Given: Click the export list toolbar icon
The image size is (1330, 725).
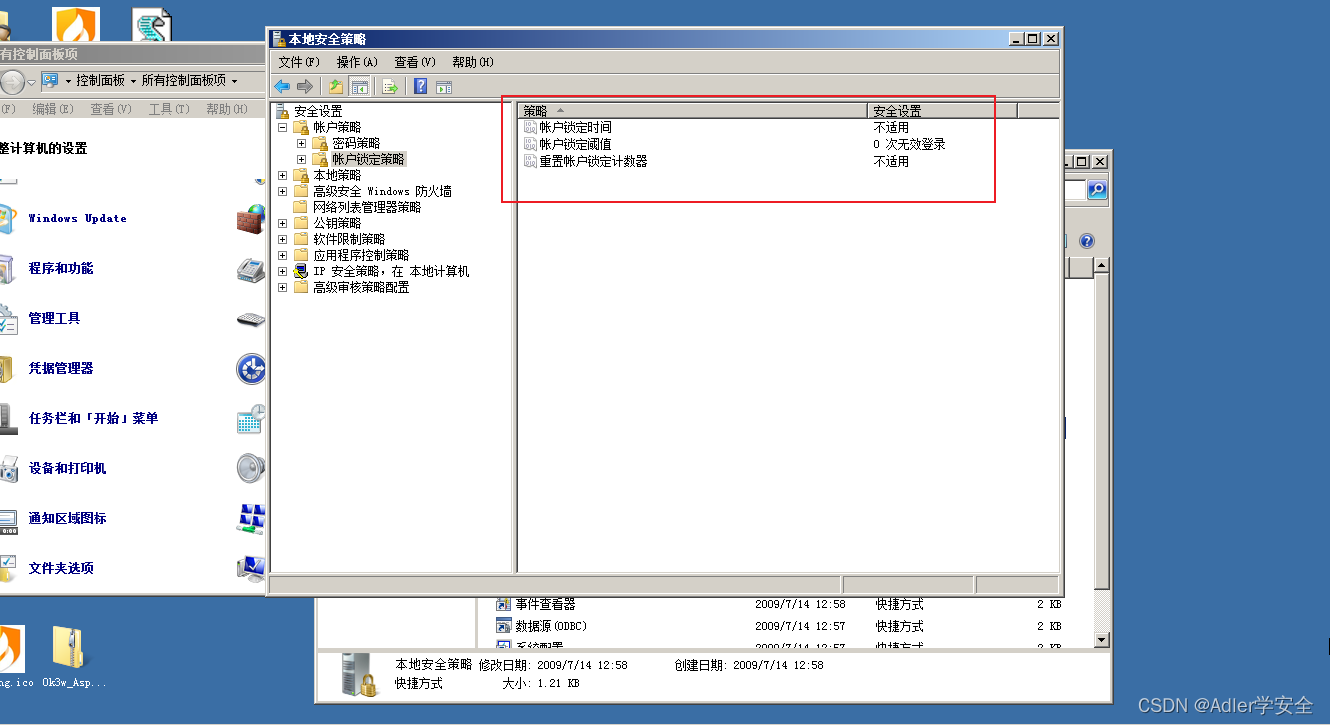Looking at the screenshot, I should point(390,87).
